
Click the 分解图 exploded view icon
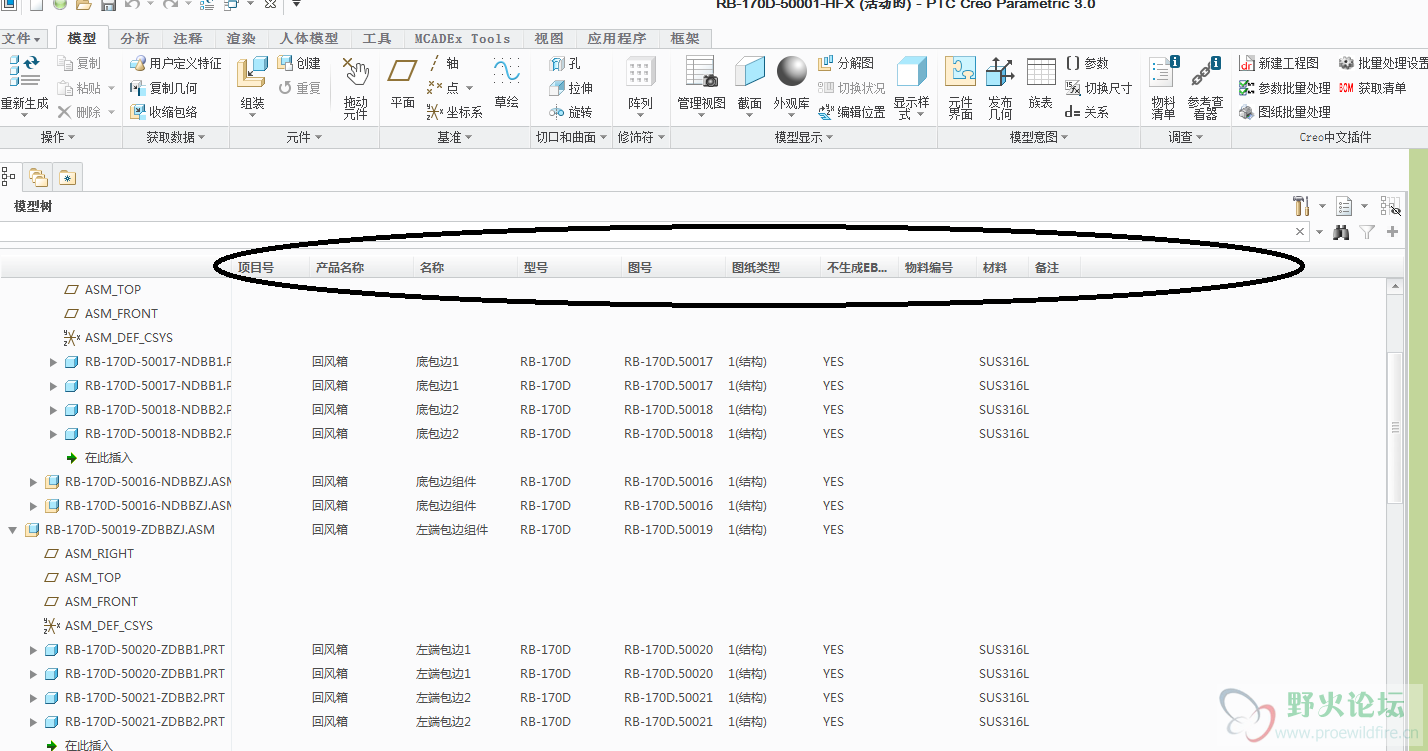point(826,63)
